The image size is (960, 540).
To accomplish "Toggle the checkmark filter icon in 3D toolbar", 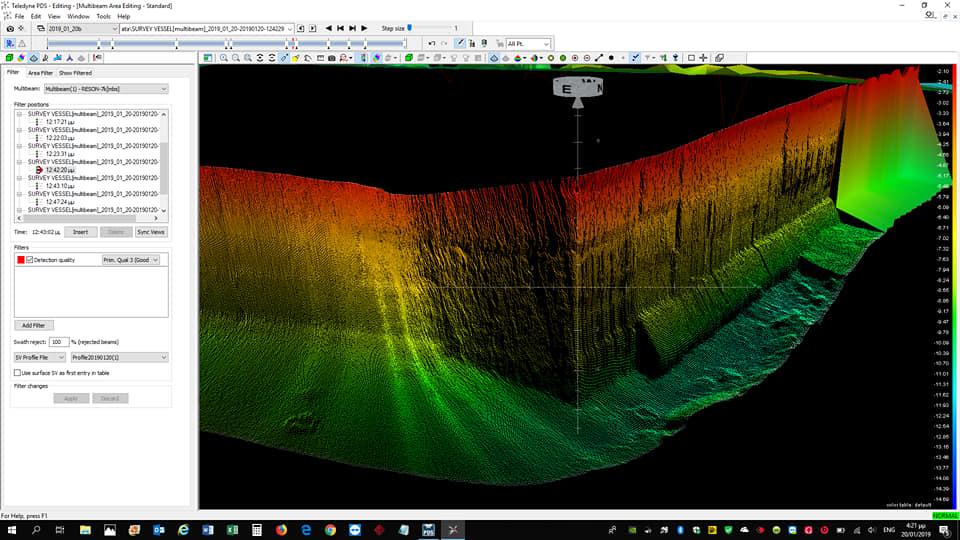I will tap(635, 58).
